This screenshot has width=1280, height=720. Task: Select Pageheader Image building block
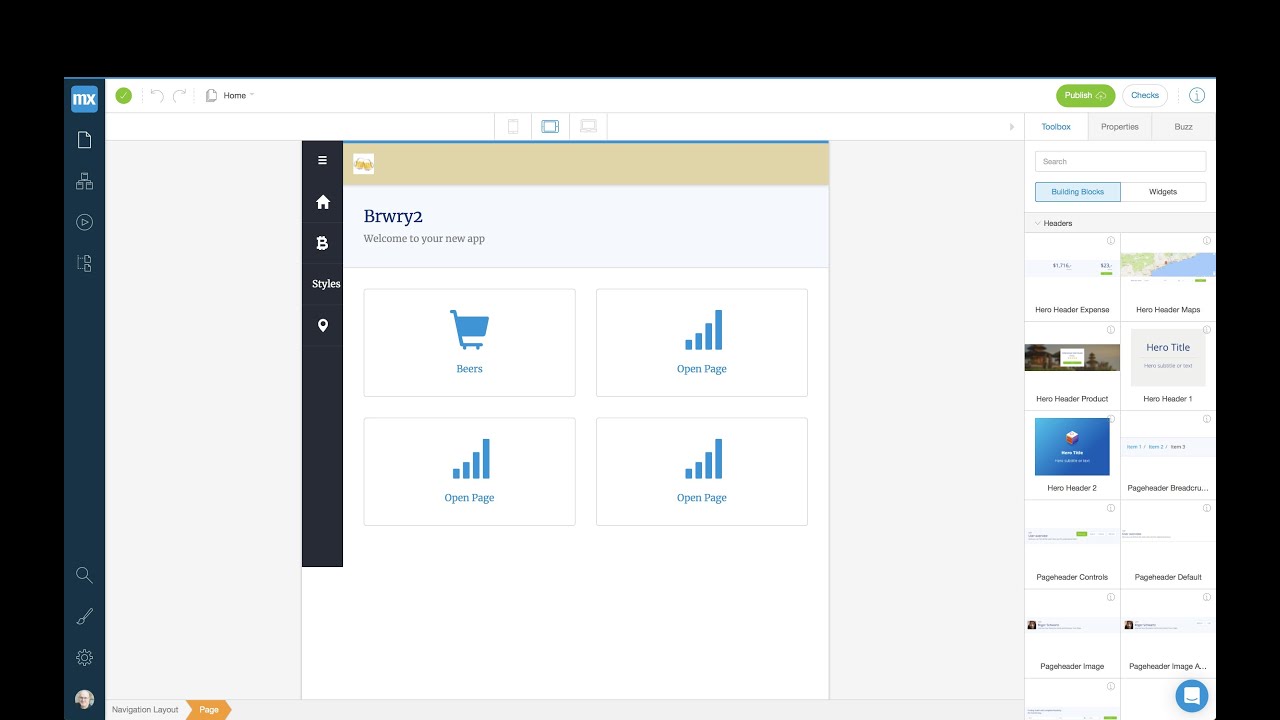1072,633
